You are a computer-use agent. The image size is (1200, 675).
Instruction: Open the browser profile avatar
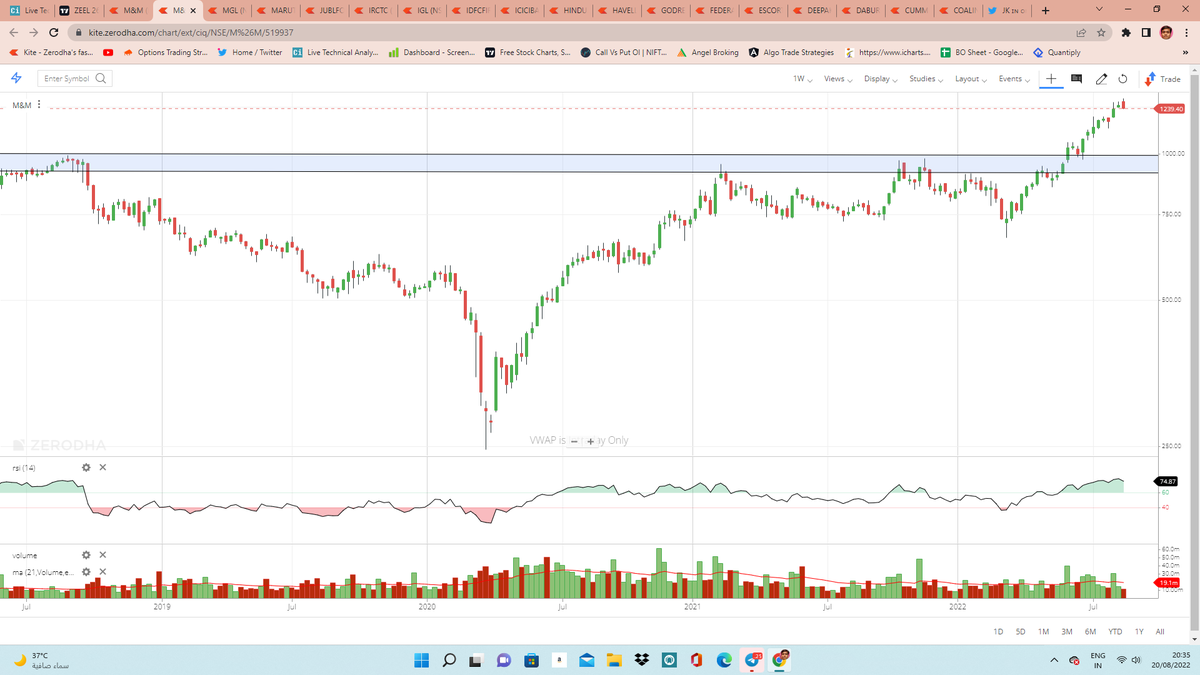click(x=1167, y=33)
